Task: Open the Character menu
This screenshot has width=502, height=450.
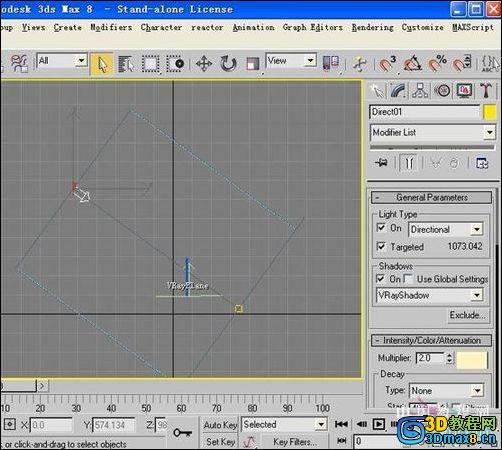Action: tap(161, 27)
